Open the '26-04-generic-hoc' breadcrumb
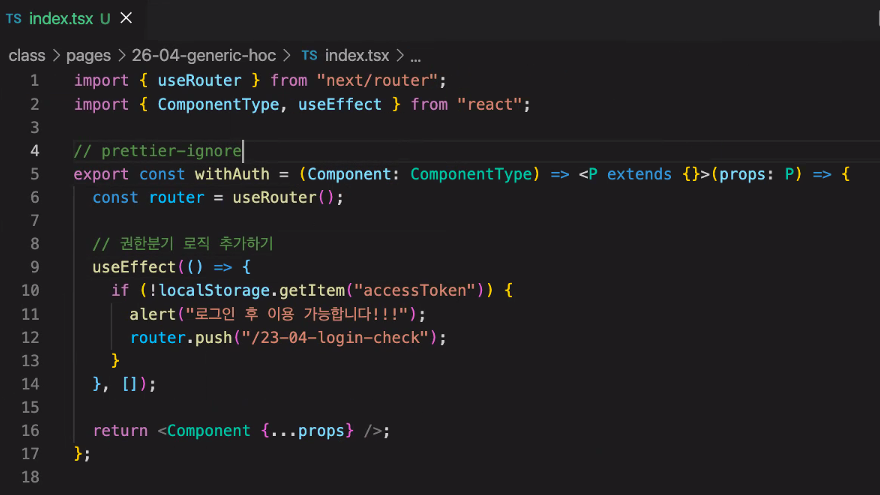The height and width of the screenshot is (495, 880). point(204,56)
